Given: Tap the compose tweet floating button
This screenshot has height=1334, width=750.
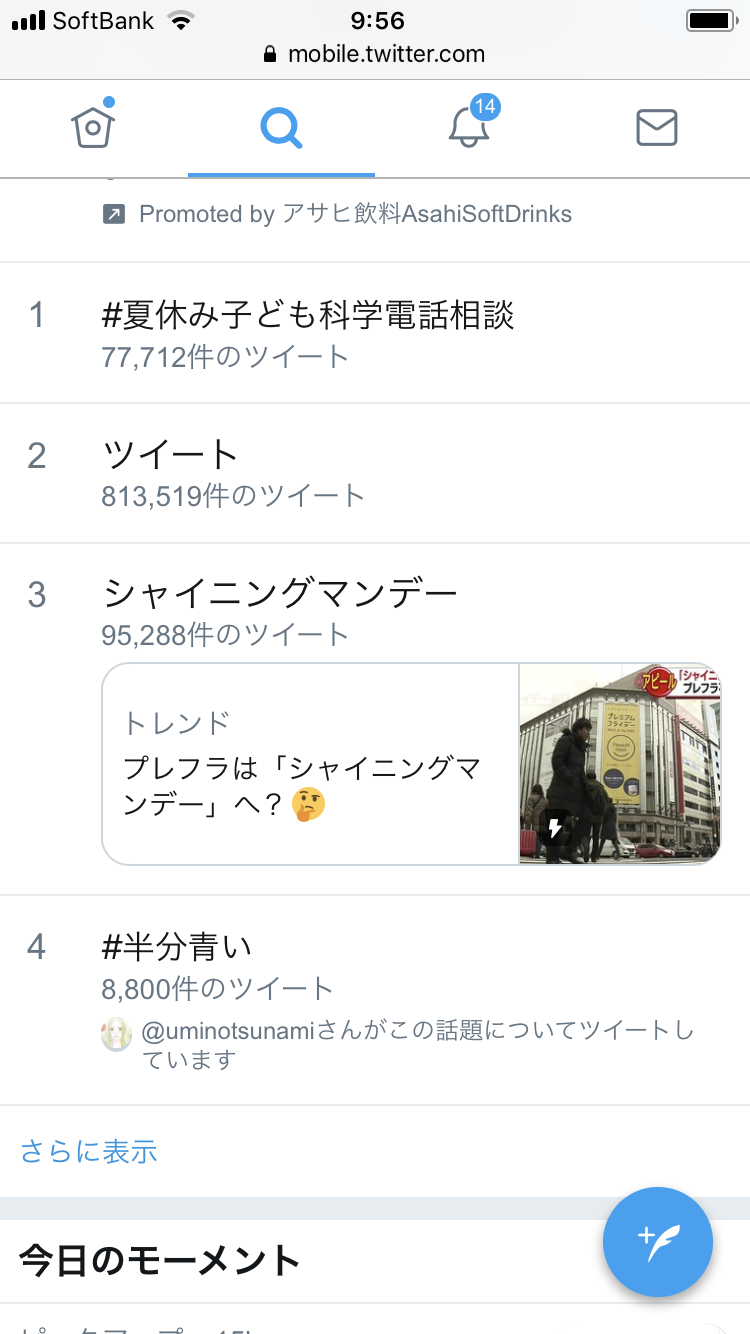Looking at the screenshot, I should pyautogui.click(x=657, y=1242).
